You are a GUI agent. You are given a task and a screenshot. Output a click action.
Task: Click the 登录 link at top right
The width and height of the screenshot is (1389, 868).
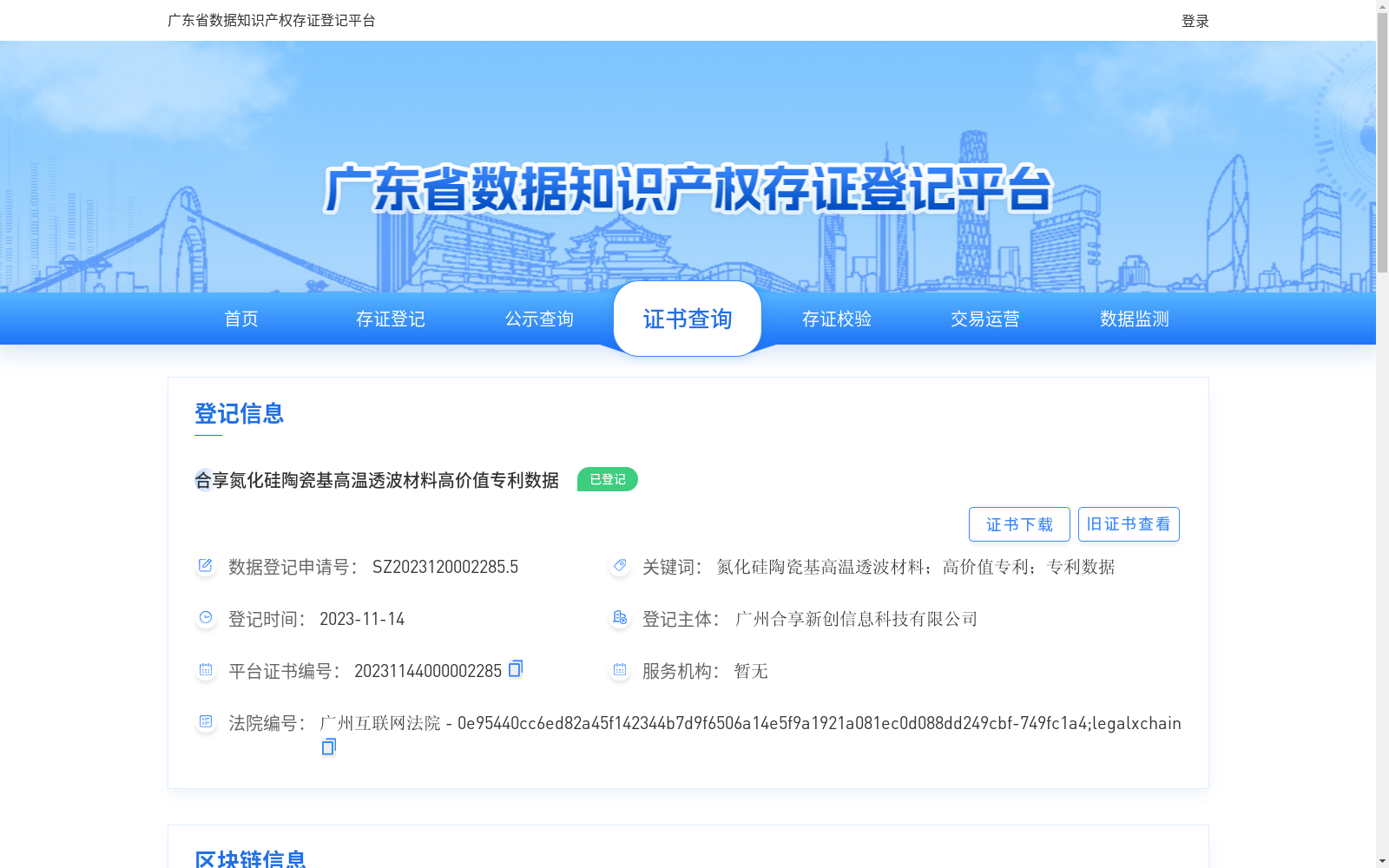(1195, 21)
